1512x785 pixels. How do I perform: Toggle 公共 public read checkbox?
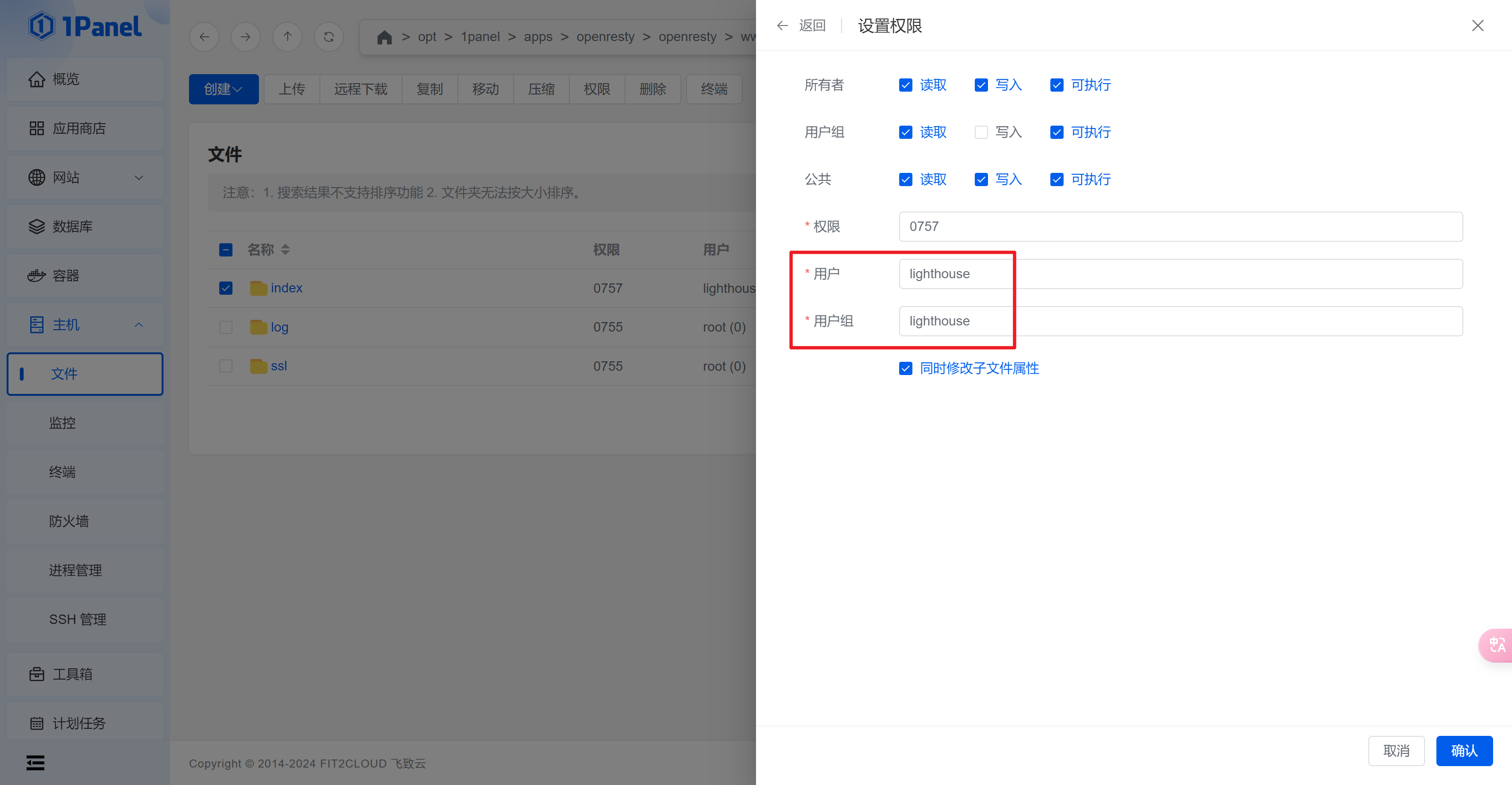click(906, 180)
